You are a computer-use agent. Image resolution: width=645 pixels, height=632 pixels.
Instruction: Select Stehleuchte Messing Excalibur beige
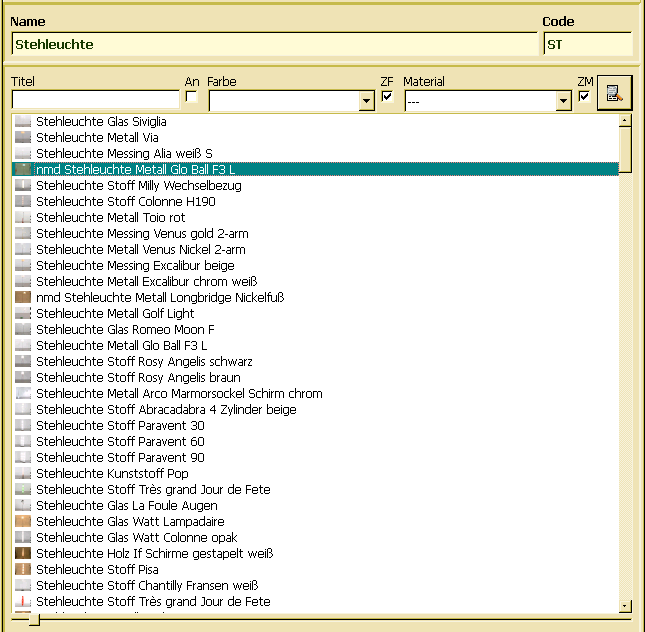(x=135, y=266)
